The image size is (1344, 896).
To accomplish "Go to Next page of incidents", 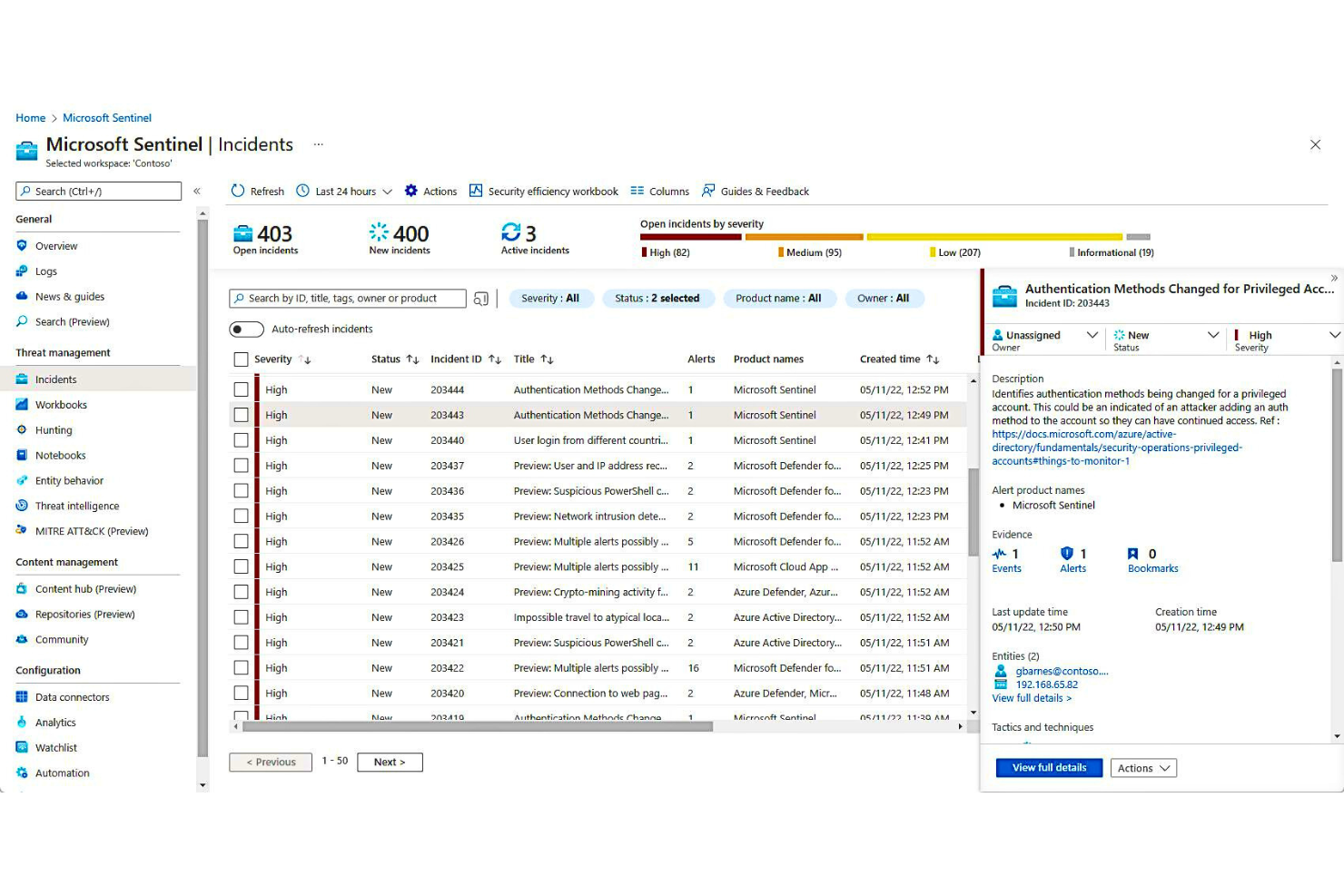I will (390, 763).
